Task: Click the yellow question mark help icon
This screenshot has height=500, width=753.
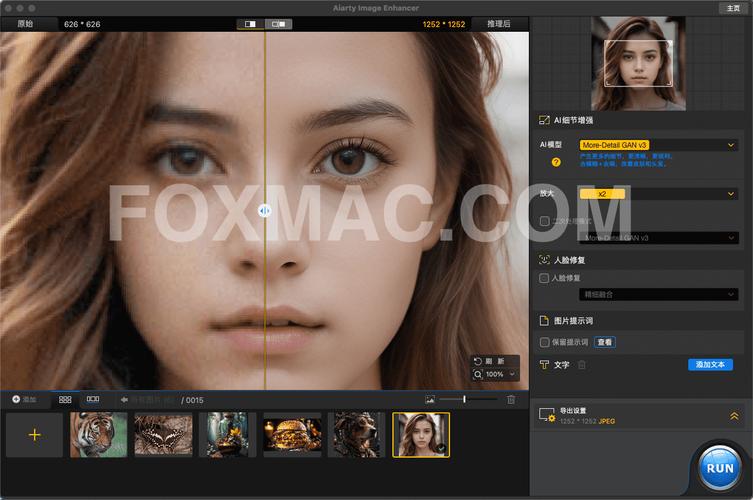Action: (556, 162)
